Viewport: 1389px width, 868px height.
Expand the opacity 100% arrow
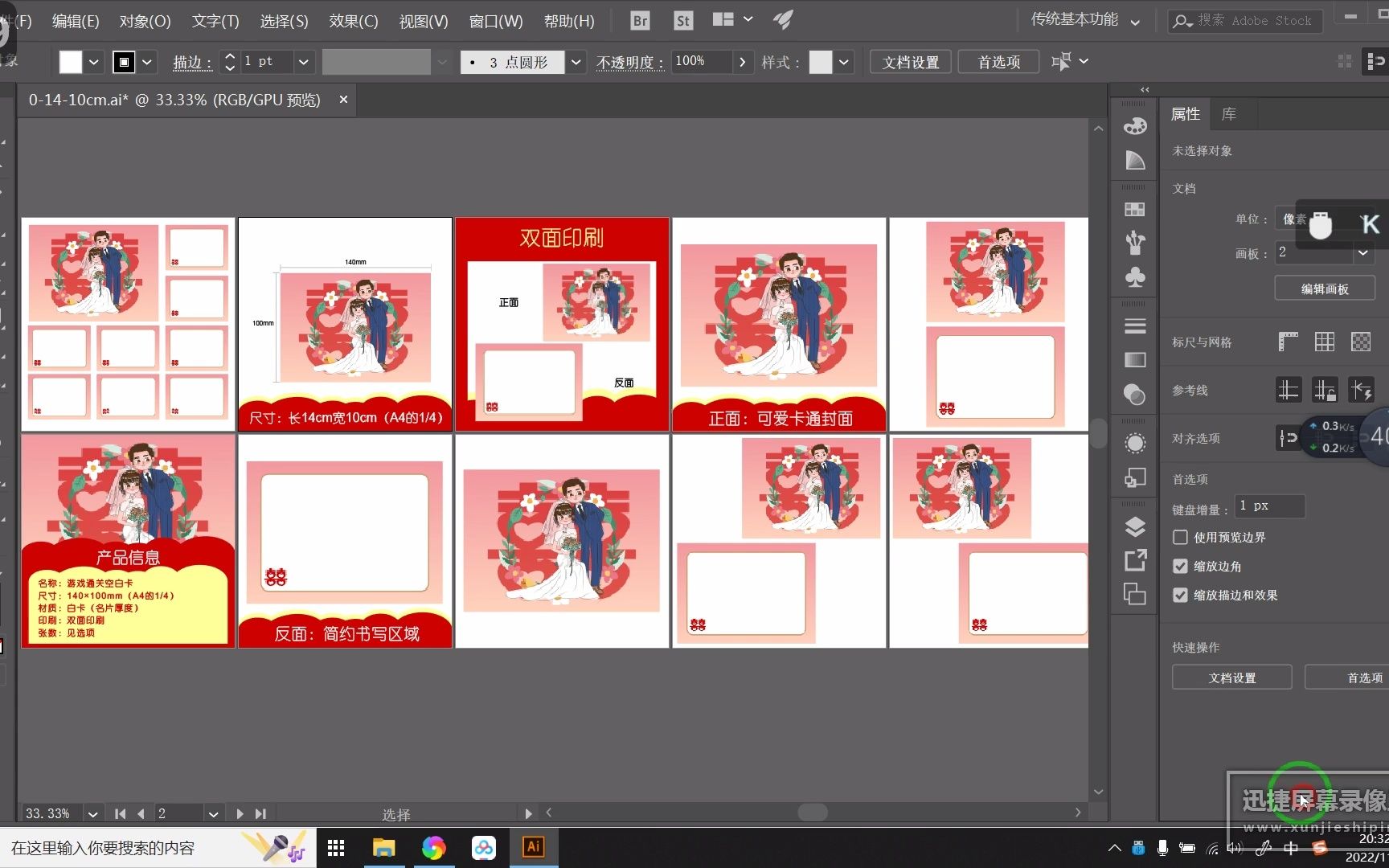[x=742, y=62]
